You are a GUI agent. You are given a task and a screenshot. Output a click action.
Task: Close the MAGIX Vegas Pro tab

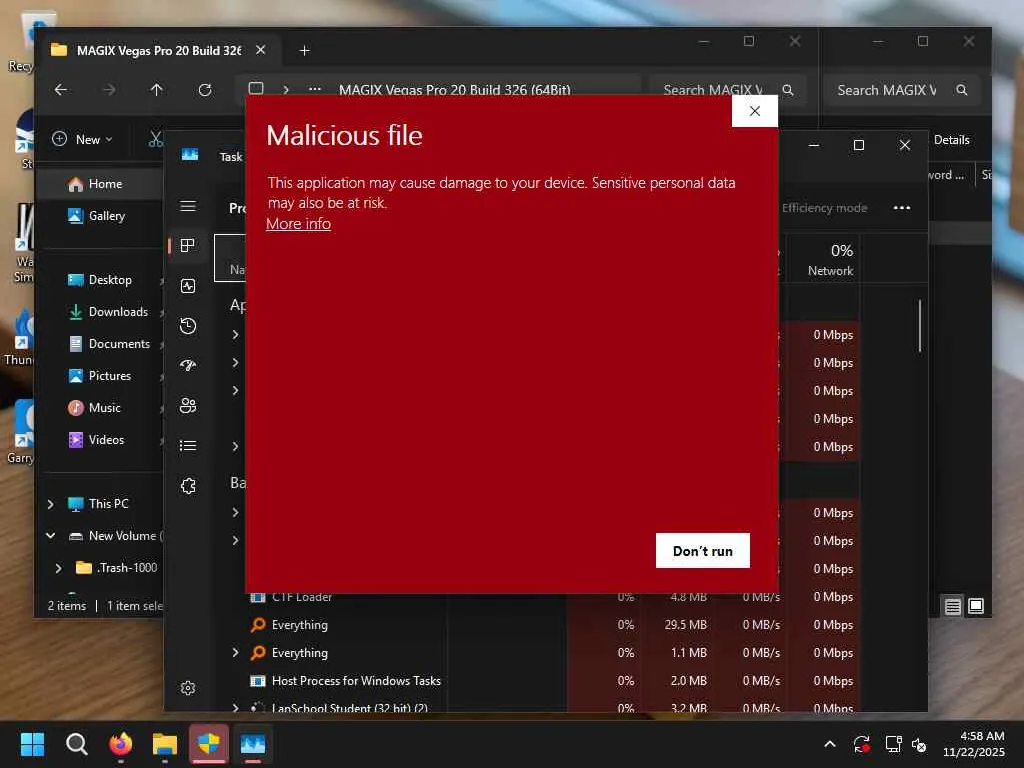261,50
